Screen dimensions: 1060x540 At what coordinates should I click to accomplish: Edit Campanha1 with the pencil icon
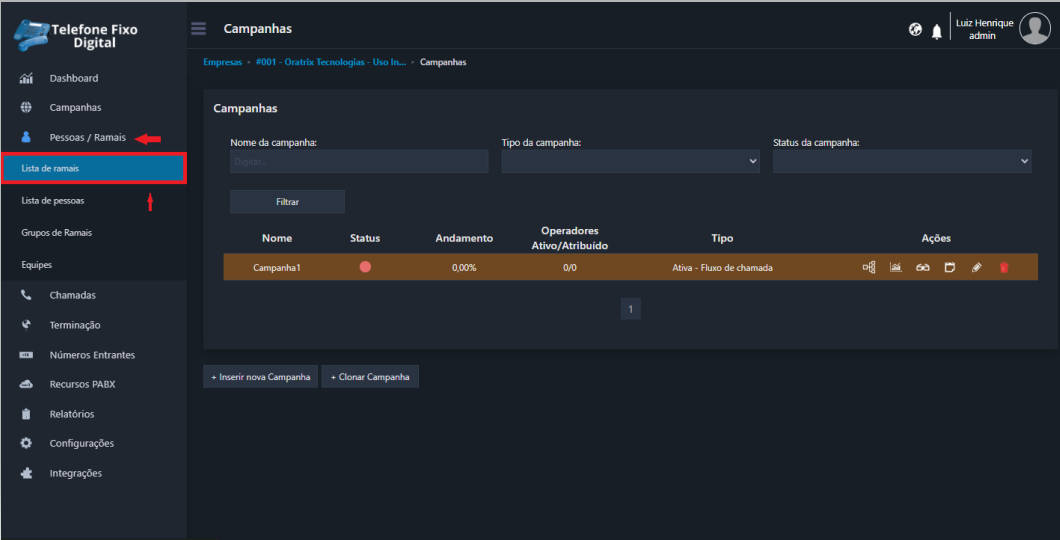(x=977, y=267)
